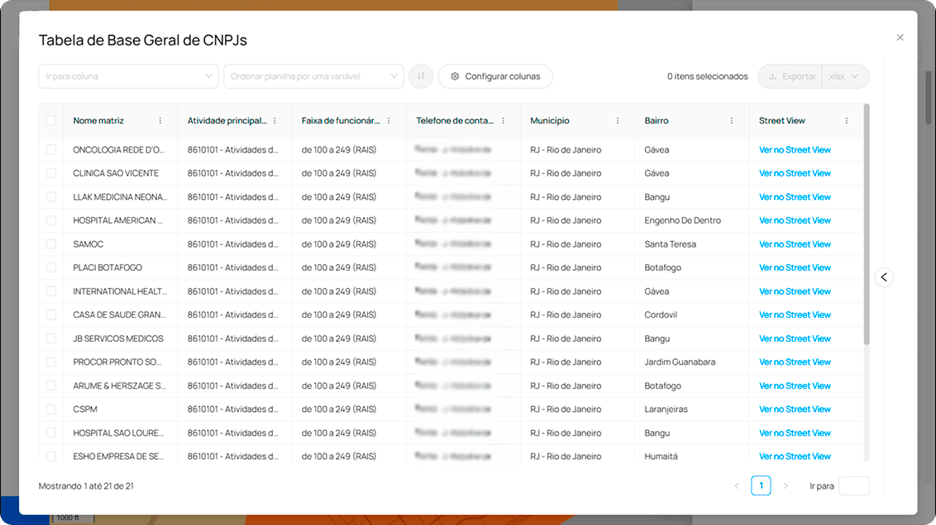The image size is (936, 525).
Task: Click the 'Ir para' page input field
Action: pyautogui.click(x=853, y=486)
